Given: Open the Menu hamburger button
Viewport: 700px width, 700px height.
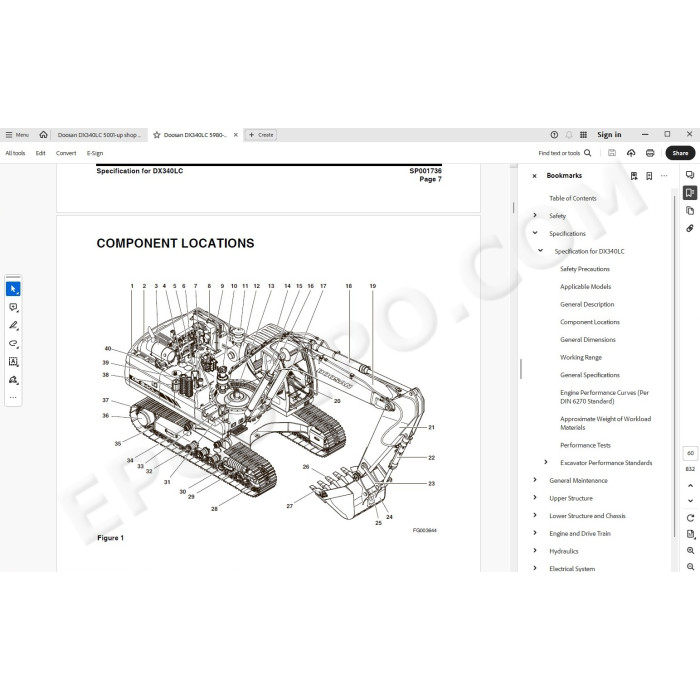Looking at the screenshot, I should click(17, 135).
